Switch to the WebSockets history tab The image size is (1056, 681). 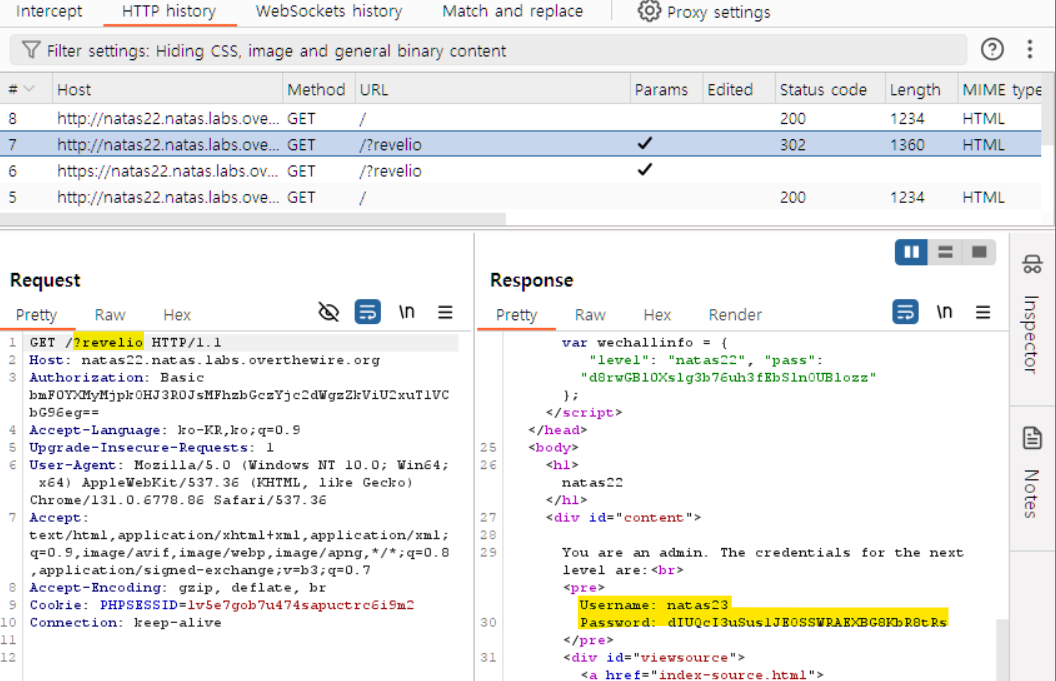point(328,12)
